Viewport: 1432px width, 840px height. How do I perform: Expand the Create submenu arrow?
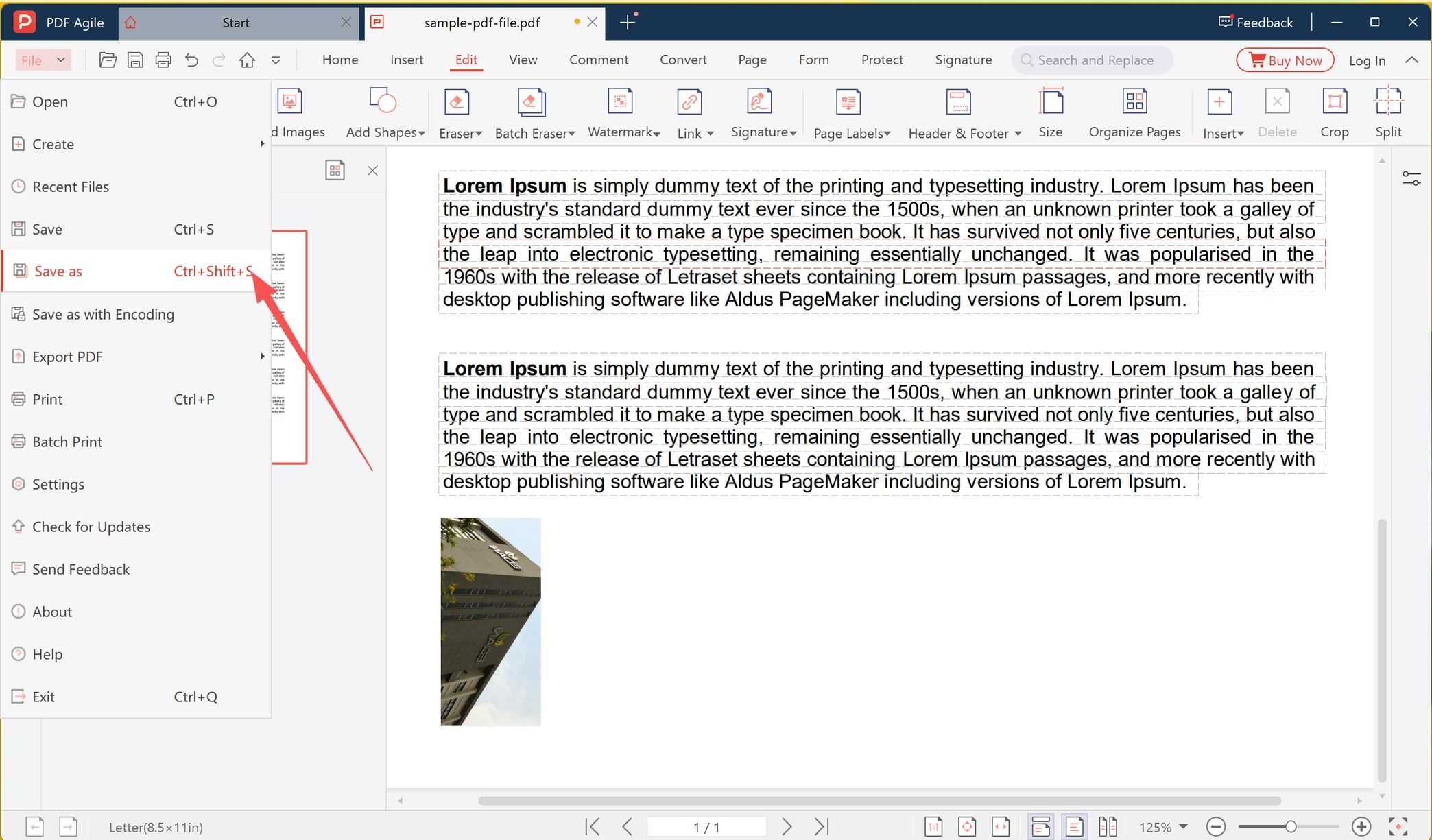click(262, 144)
